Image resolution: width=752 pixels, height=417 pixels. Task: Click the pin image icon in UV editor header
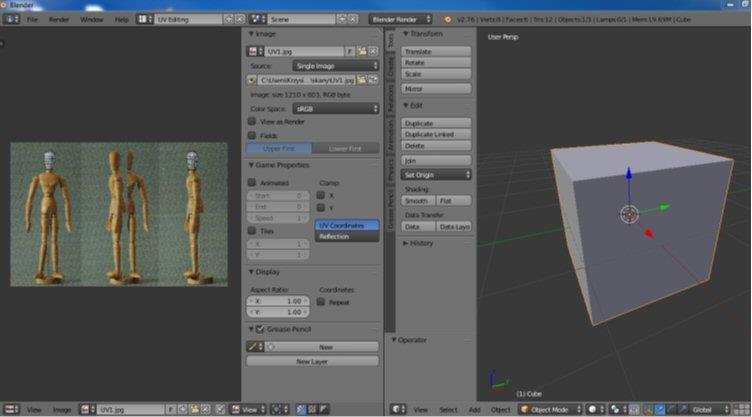pyautogui.click(x=220, y=409)
